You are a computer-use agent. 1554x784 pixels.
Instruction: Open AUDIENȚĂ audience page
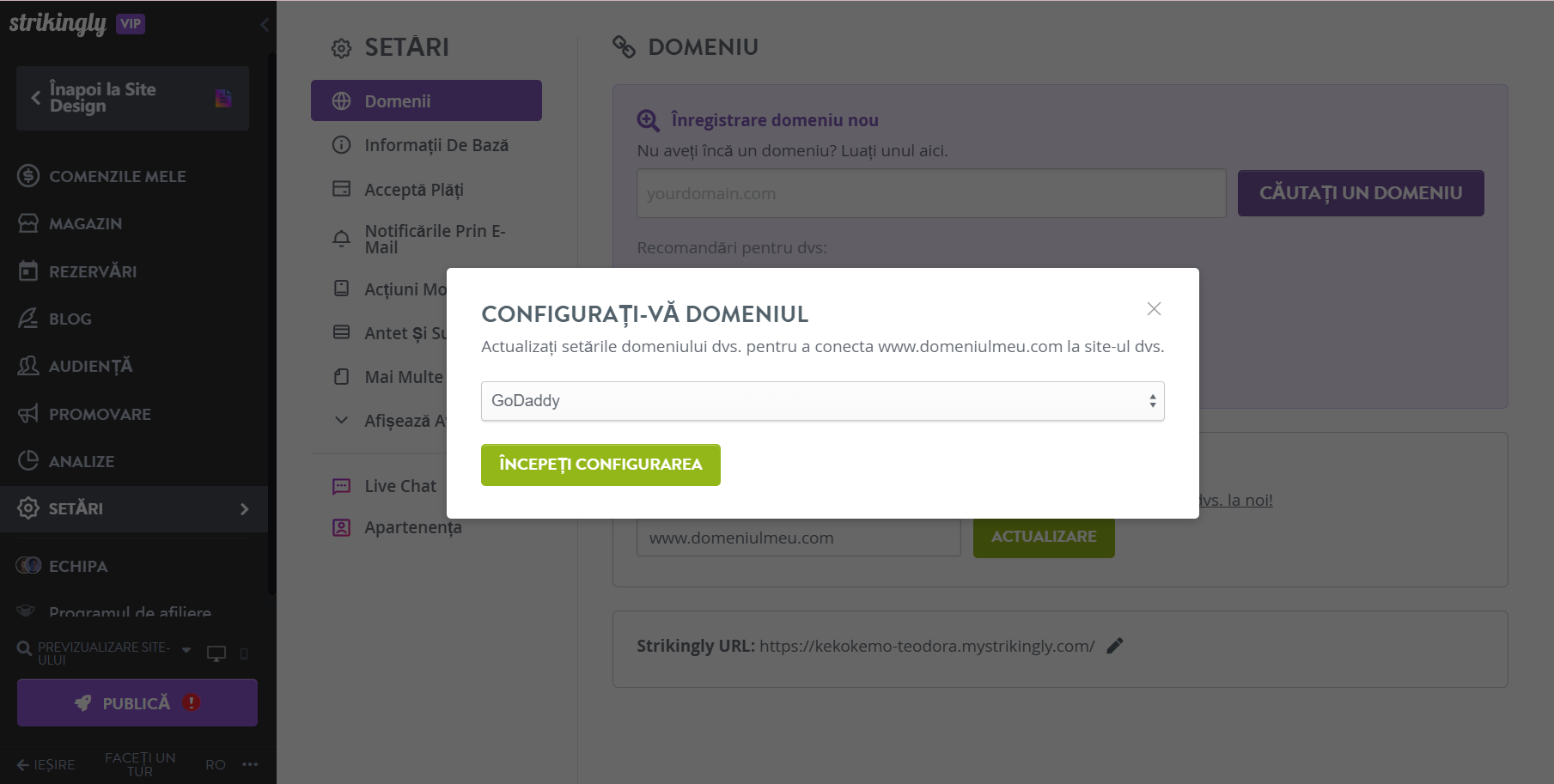90,366
